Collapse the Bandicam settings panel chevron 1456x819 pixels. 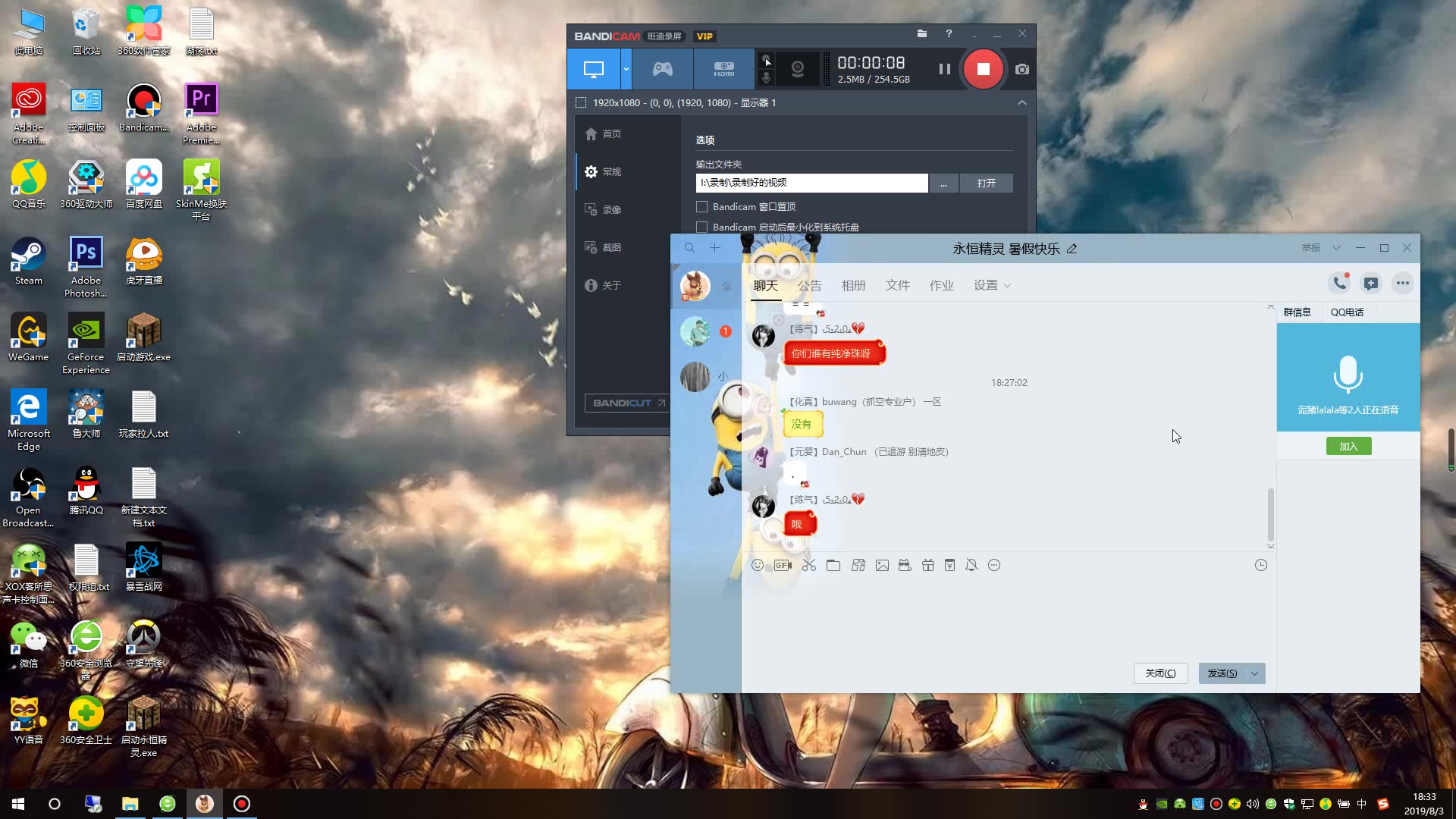1021,102
